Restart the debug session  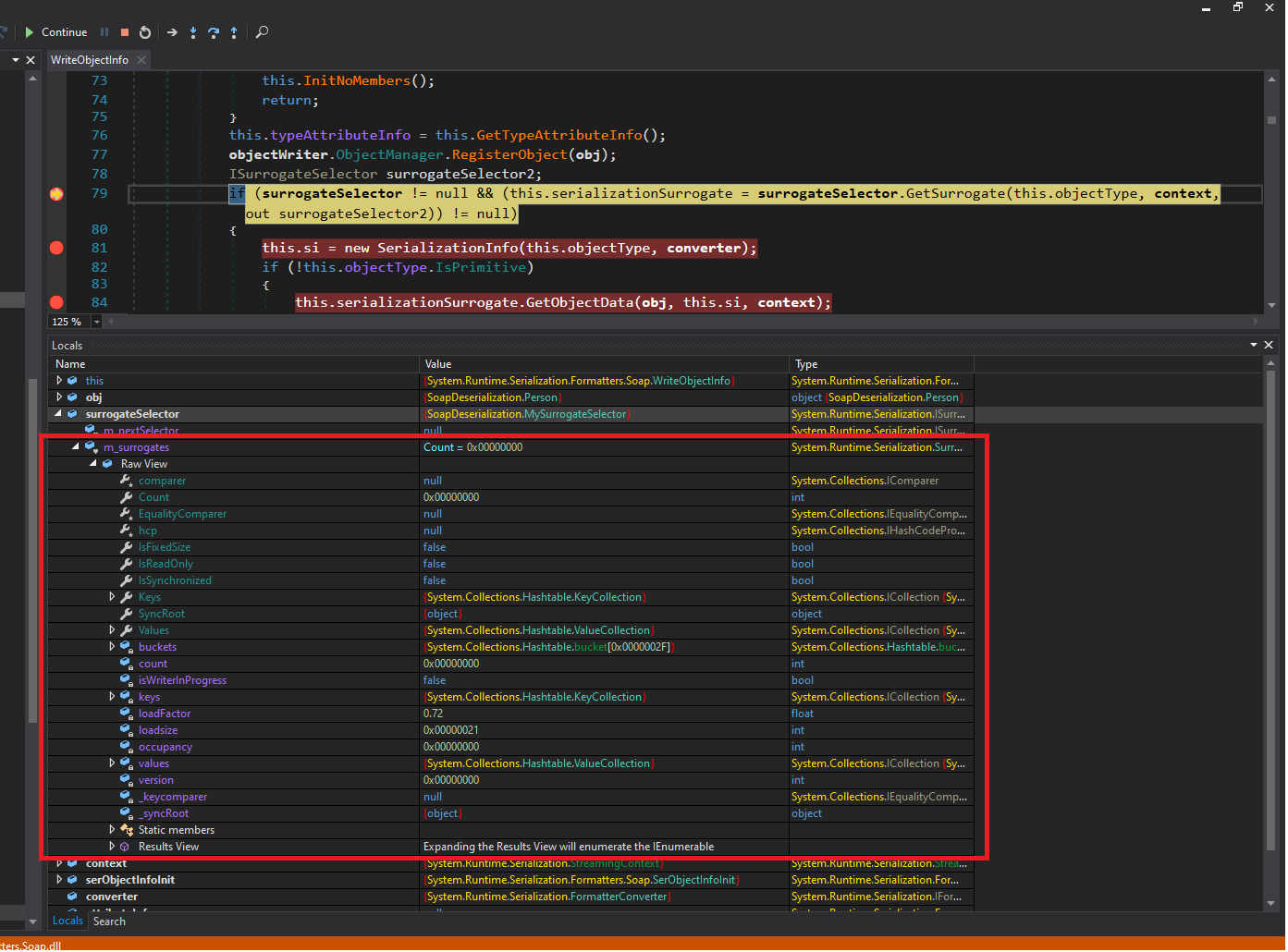145,32
